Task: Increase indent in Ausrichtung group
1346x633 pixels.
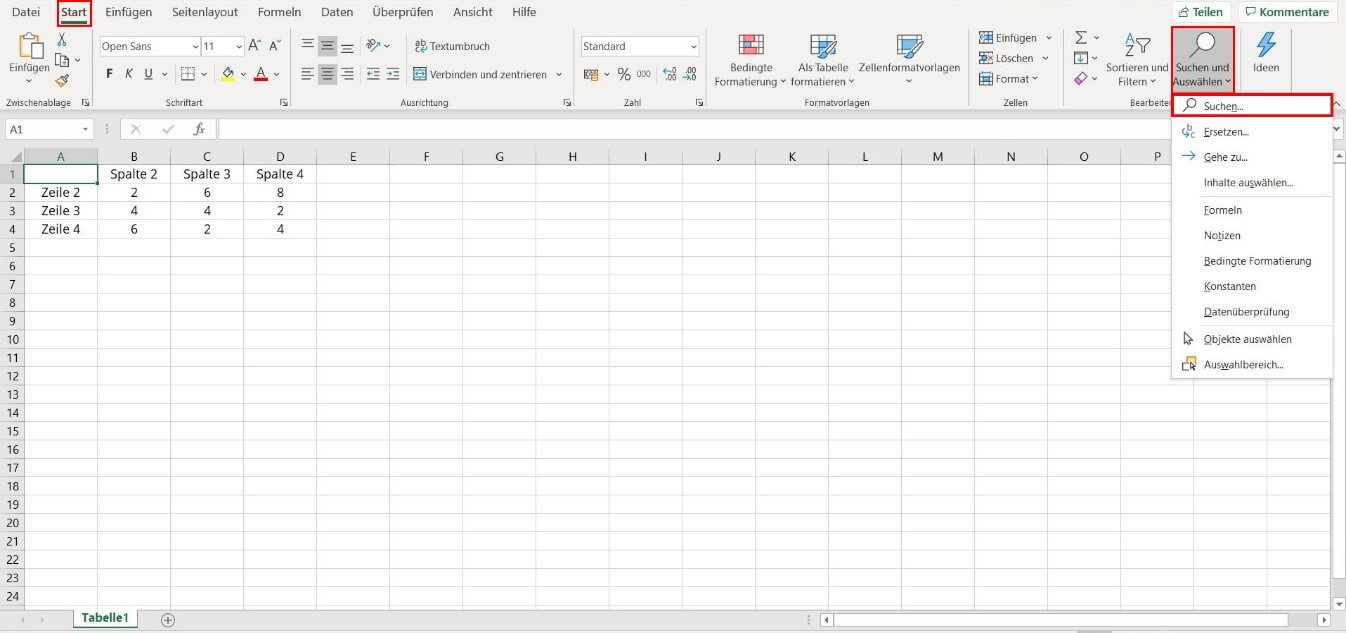Action: click(392, 74)
